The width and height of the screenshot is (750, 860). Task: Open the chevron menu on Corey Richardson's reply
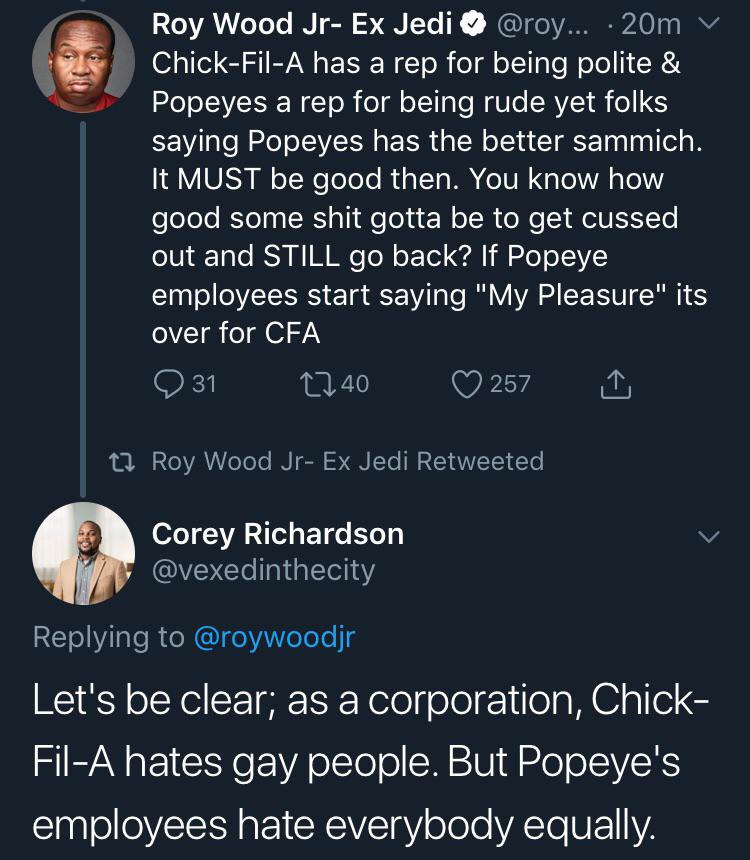point(708,537)
